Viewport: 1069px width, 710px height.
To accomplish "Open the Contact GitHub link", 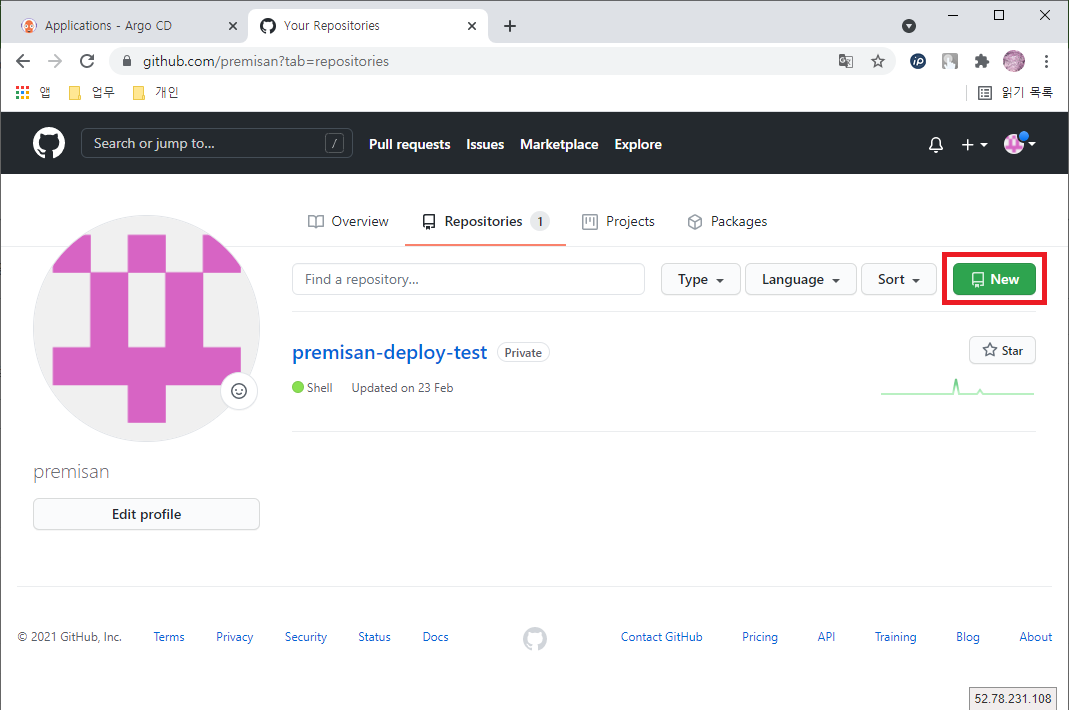I will point(661,637).
